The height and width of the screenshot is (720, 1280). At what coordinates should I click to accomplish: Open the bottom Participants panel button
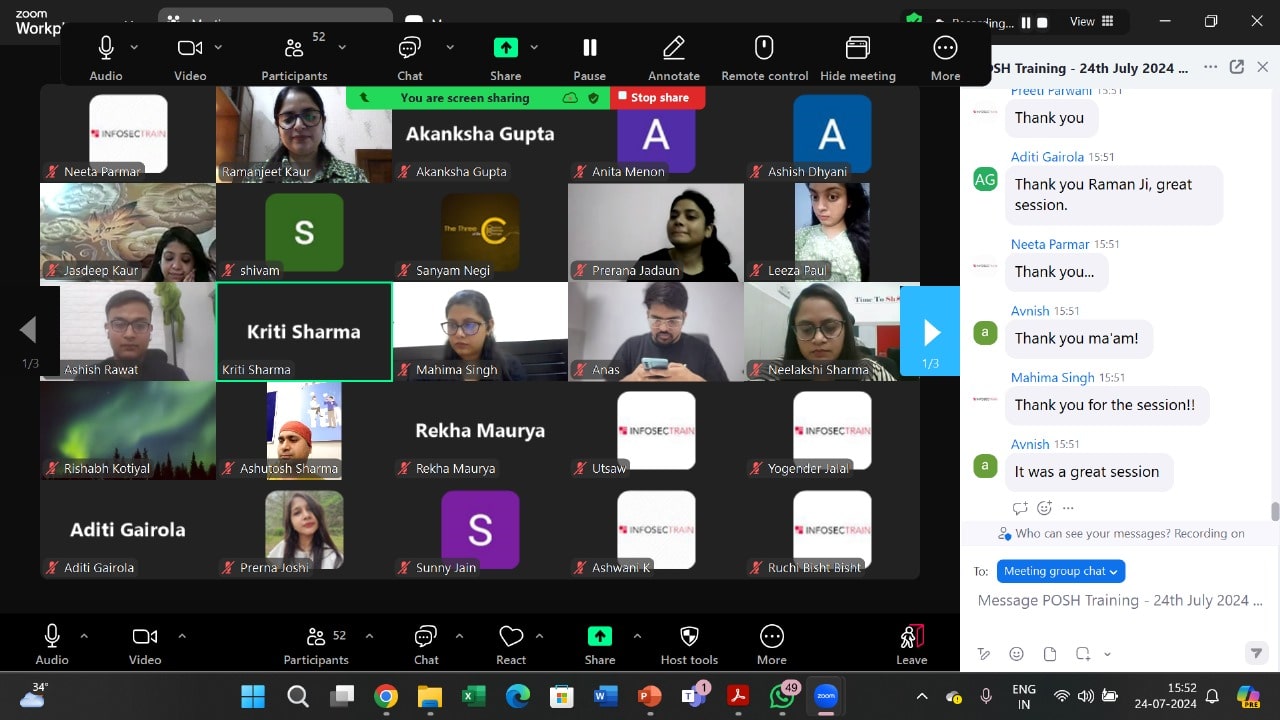click(x=316, y=637)
